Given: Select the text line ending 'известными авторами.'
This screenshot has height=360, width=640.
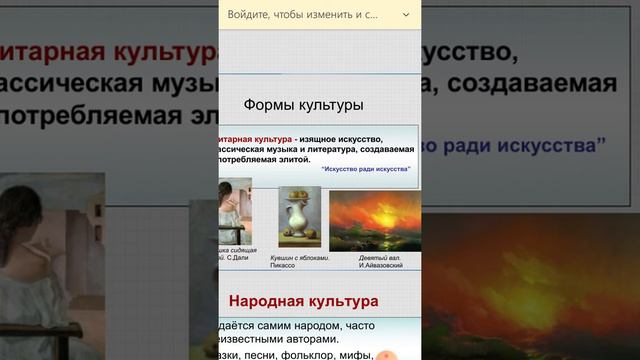Looking at the screenshot, I should coord(278,339).
